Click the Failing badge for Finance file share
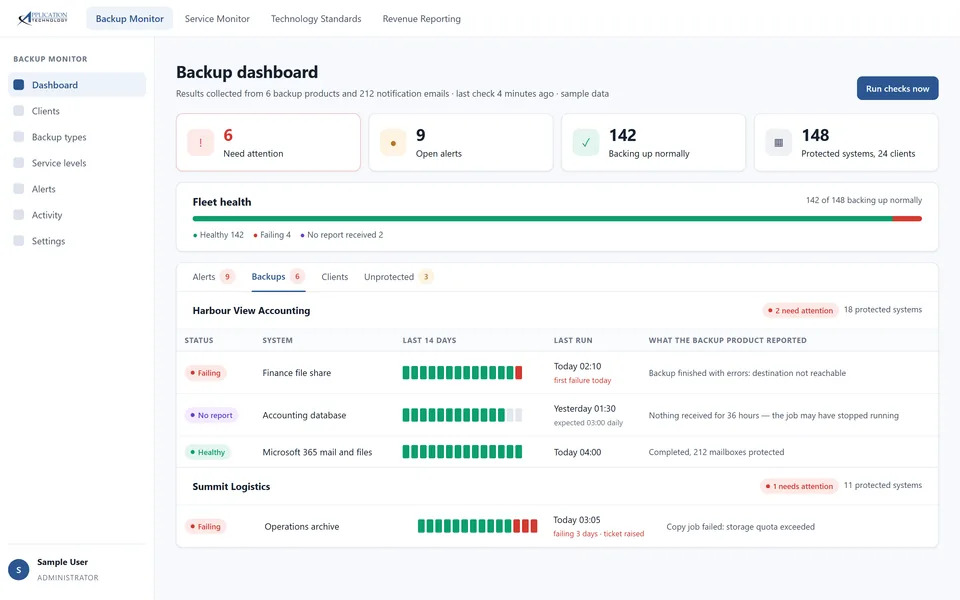 pyautogui.click(x=206, y=373)
